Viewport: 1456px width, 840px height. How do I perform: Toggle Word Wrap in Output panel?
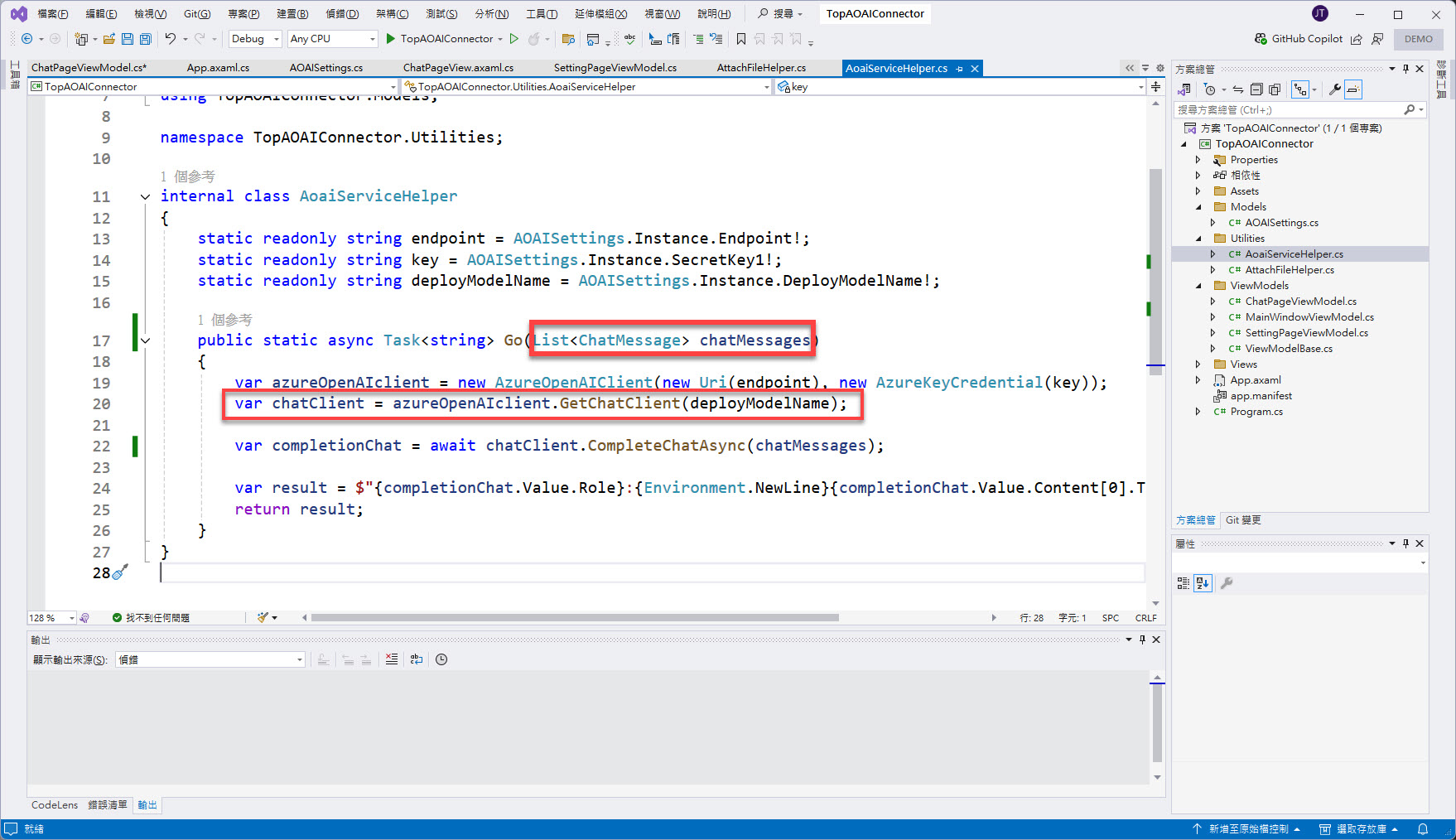point(417,659)
